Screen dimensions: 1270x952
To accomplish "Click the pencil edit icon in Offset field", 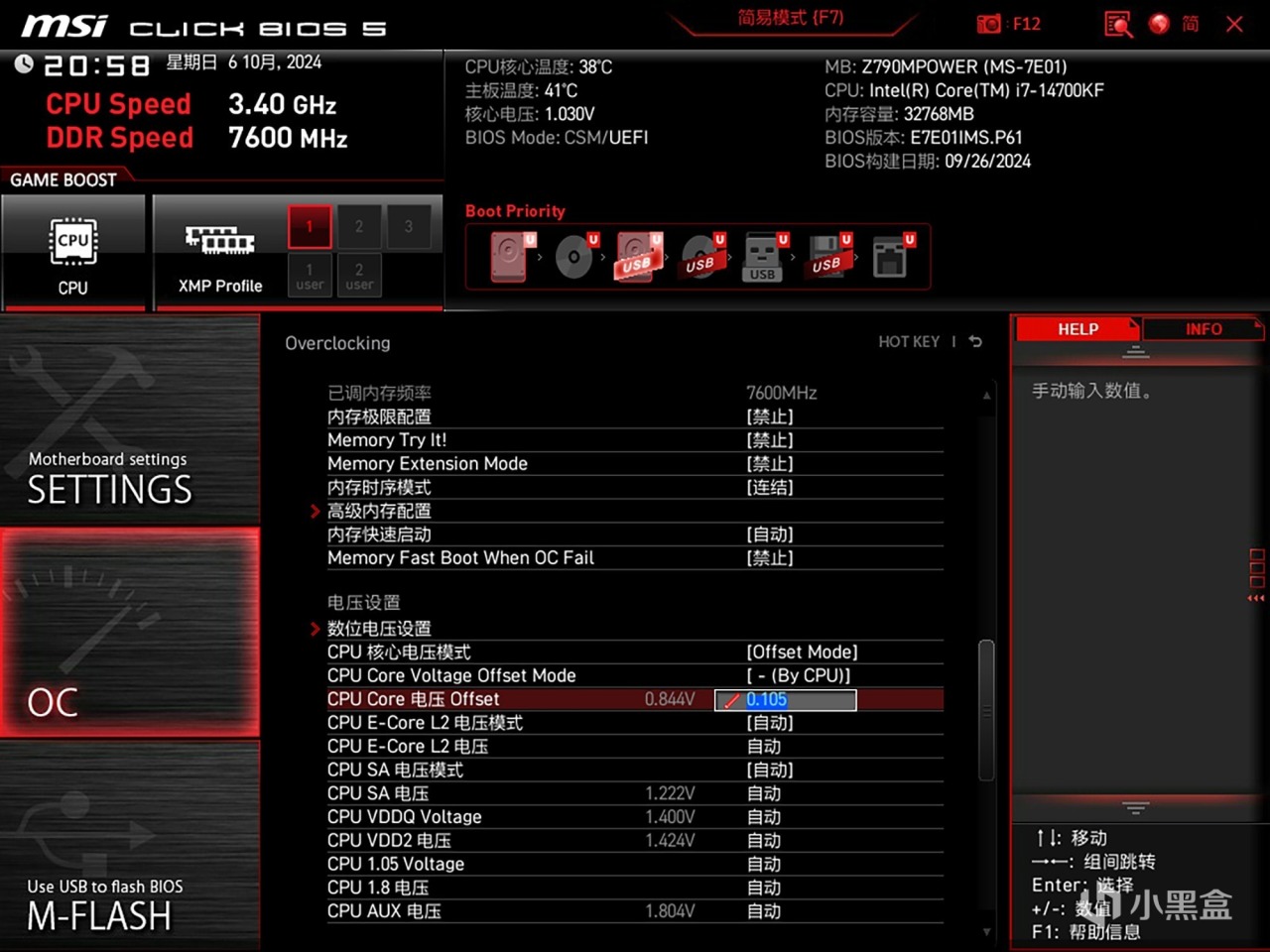I will 732,700.
